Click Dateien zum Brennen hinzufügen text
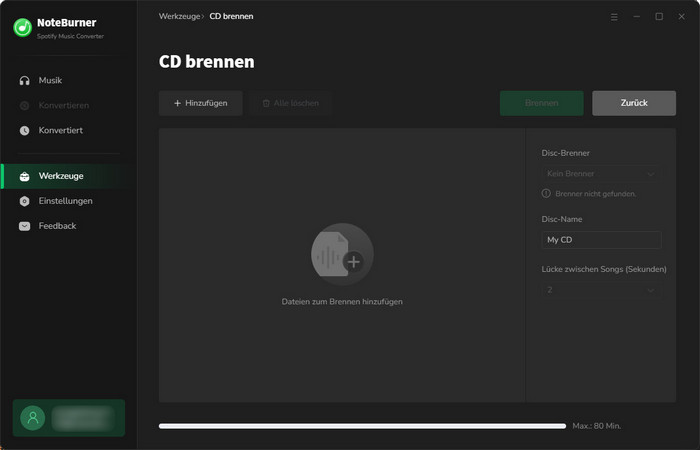The image size is (700, 450). point(342,302)
